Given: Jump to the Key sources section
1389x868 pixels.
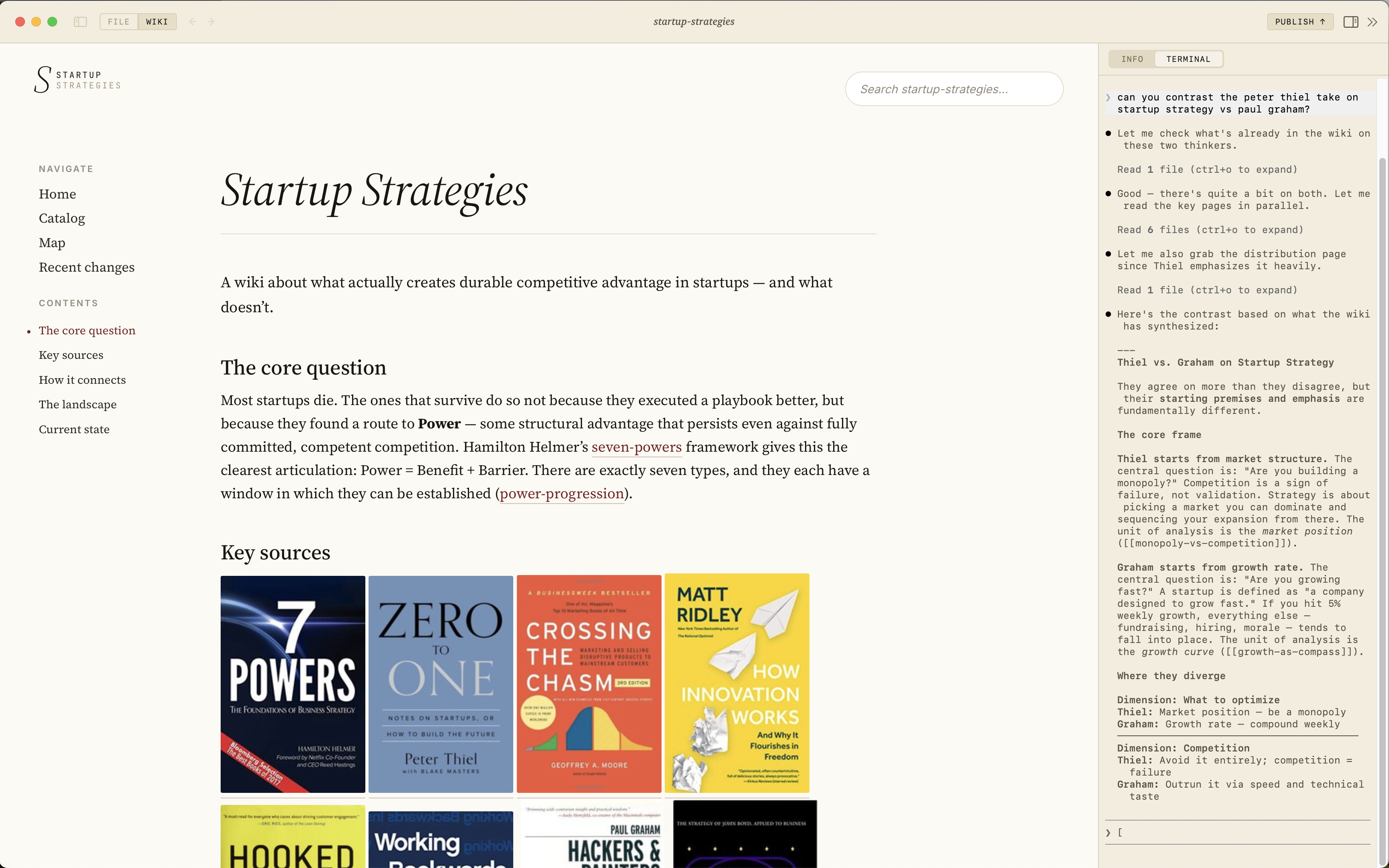Looking at the screenshot, I should tap(71, 355).
